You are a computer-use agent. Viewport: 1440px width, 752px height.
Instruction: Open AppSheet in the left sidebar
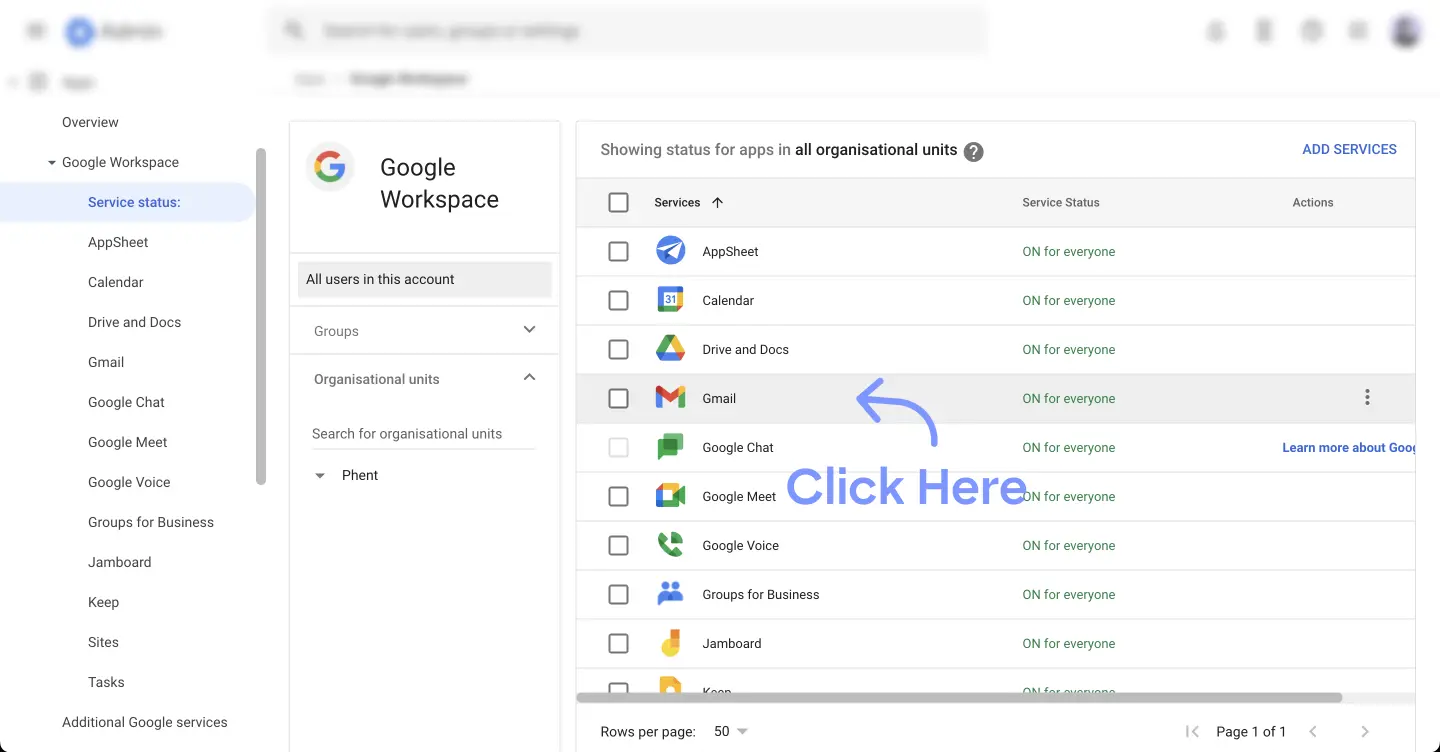tap(118, 242)
